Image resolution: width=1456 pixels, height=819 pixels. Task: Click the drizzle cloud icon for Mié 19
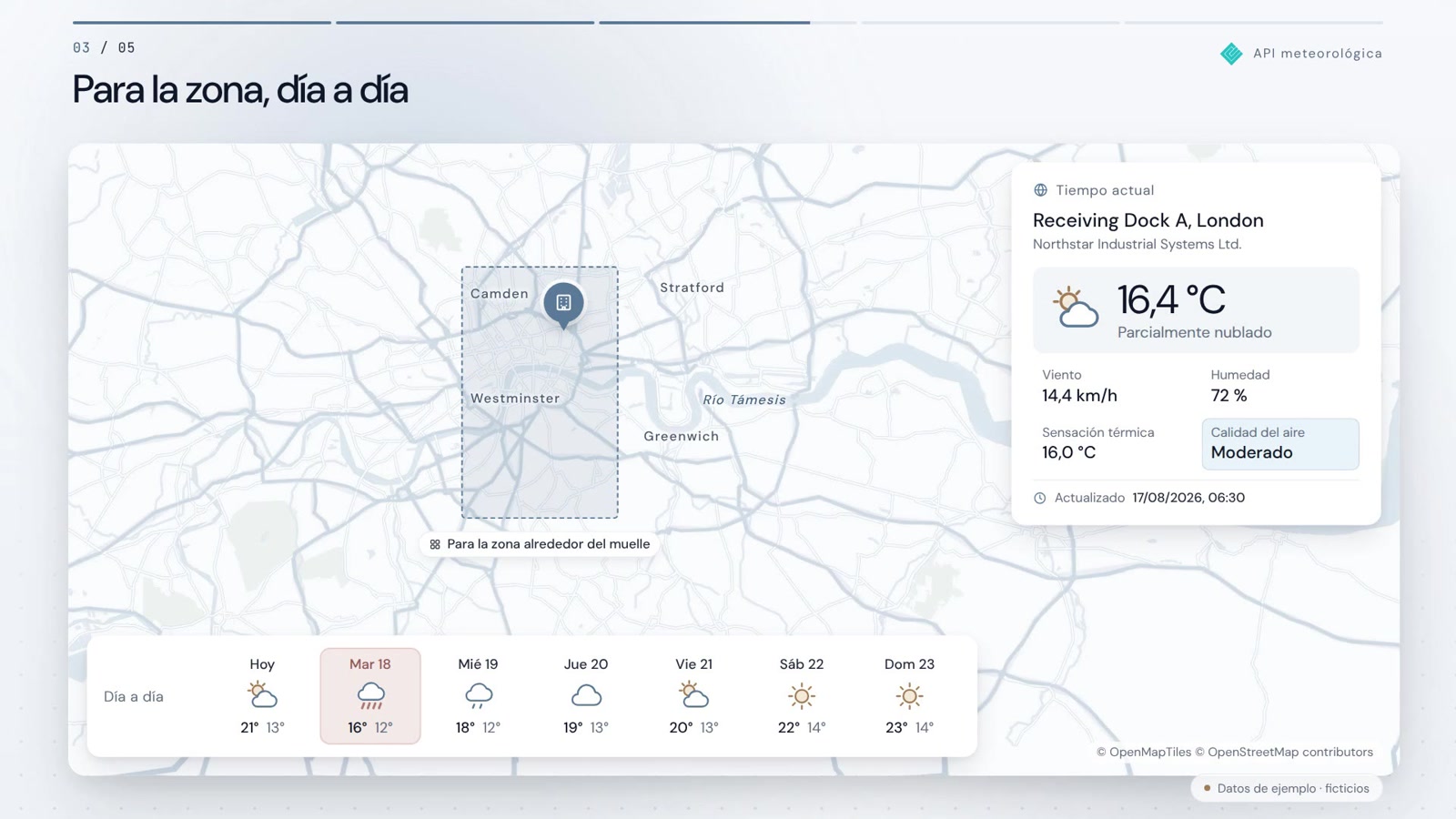[x=479, y=695]
